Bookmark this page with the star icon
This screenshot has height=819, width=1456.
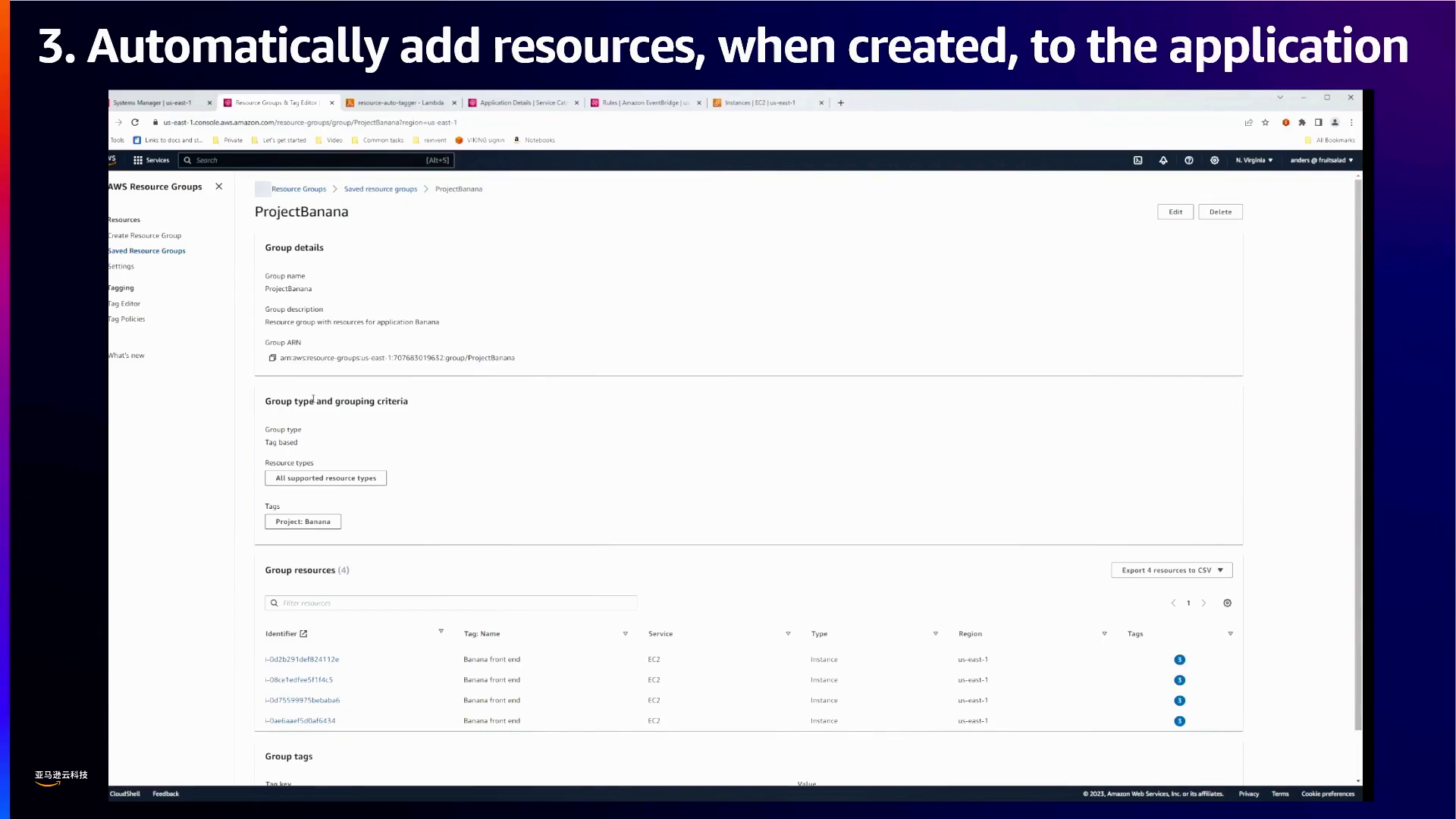click(x=1265, y=122)
